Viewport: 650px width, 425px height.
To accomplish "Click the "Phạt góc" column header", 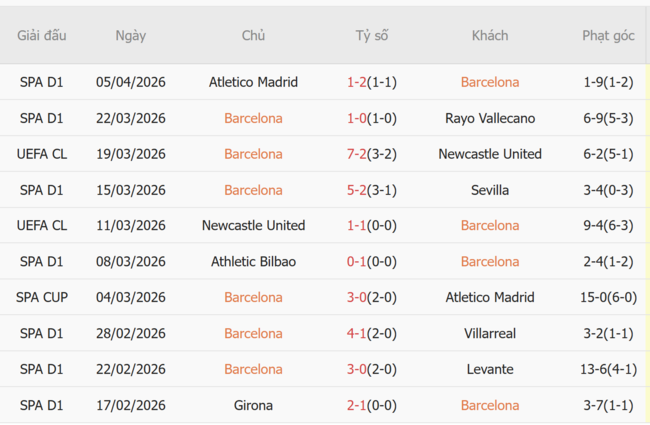I will pos(608,35).
